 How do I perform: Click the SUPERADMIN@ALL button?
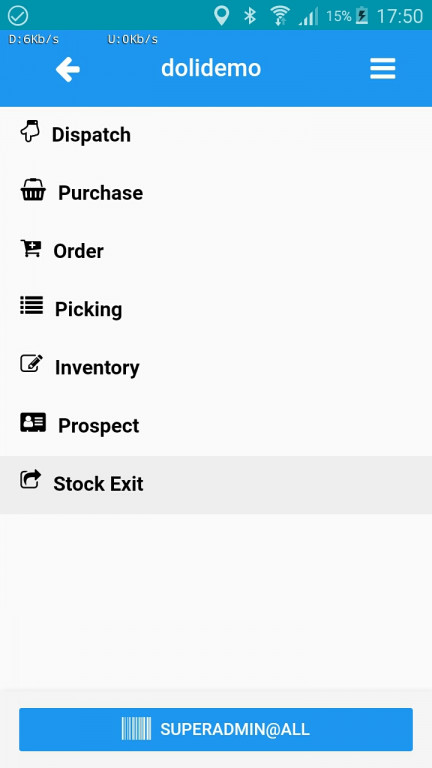coord(216,729)
